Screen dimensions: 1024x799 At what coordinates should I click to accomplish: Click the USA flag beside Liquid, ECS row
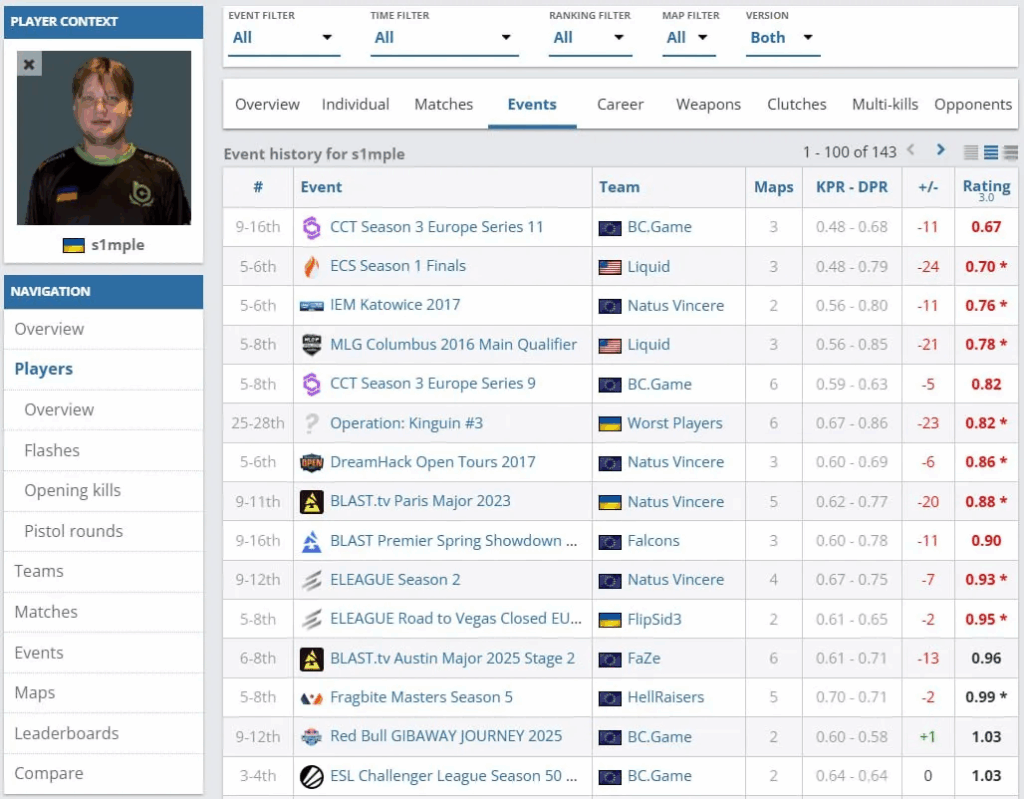tap(609, 267)
